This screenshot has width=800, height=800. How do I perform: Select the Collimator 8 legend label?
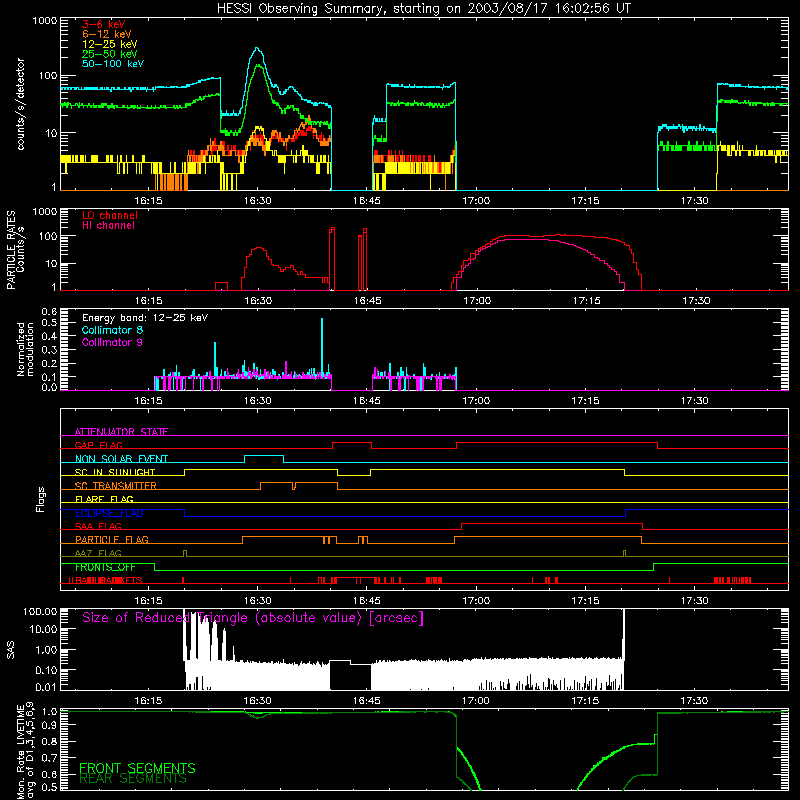tap(112, 330)
